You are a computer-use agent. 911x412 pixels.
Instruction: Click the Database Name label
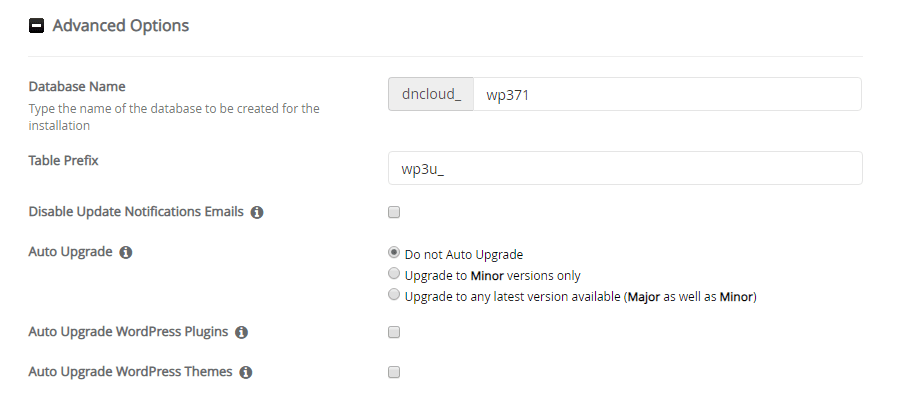coord(77,87)
